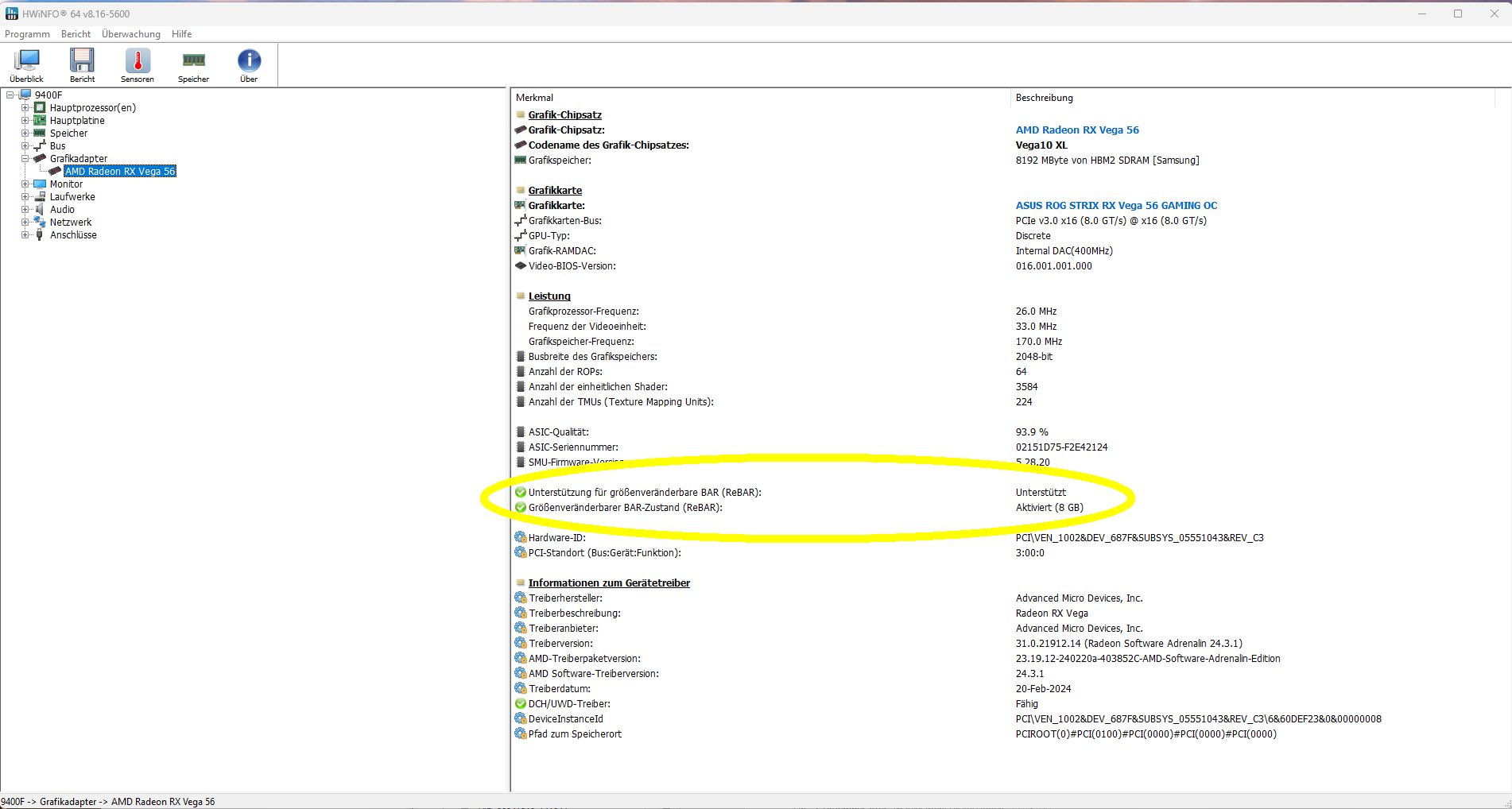The height and width of the screenshot is (809, 1512).
Task: Open the Über info icon
Action: click(249, 60)
